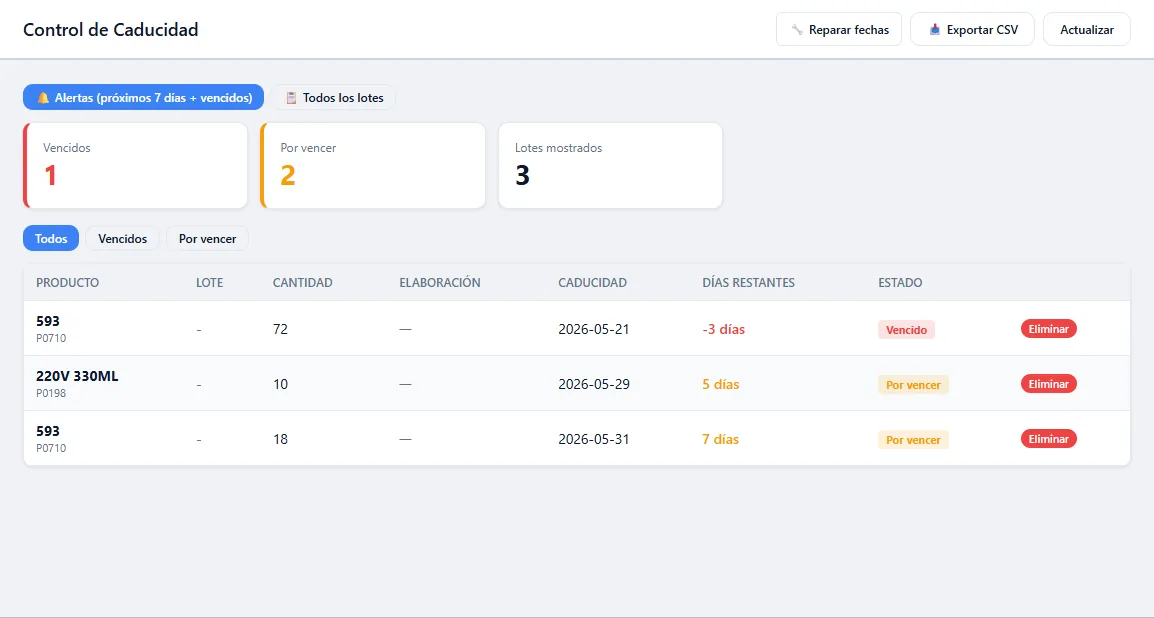Screen dimensions: 1154x618
Task: Click the Lotes mostrados summary card
Action: [610, 166]
